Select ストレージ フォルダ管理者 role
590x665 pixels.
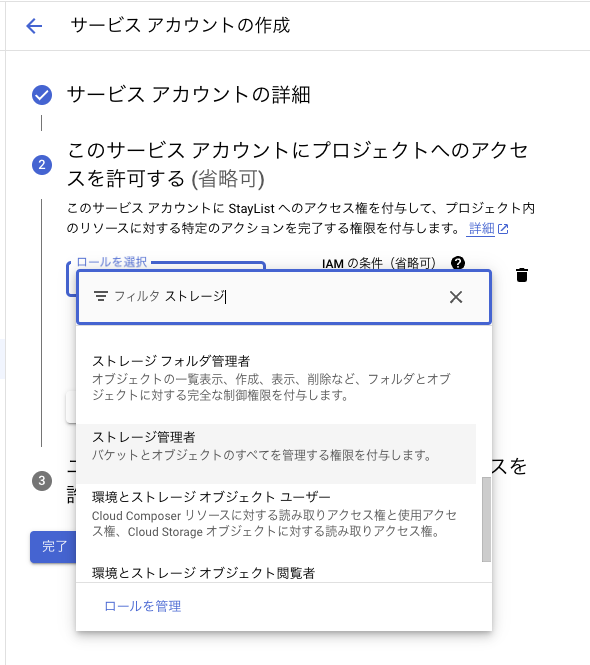pyautogui.click(x=276, y=377)
